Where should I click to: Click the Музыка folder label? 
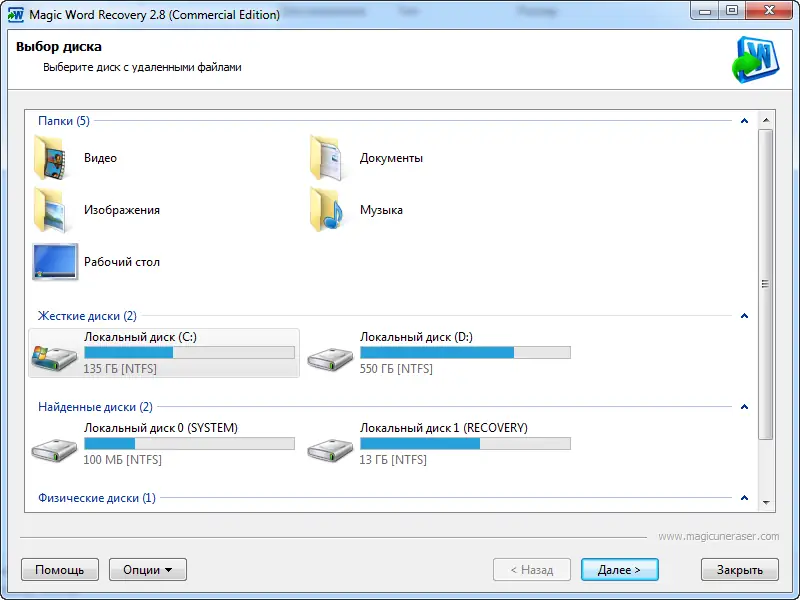coord(381,210)
